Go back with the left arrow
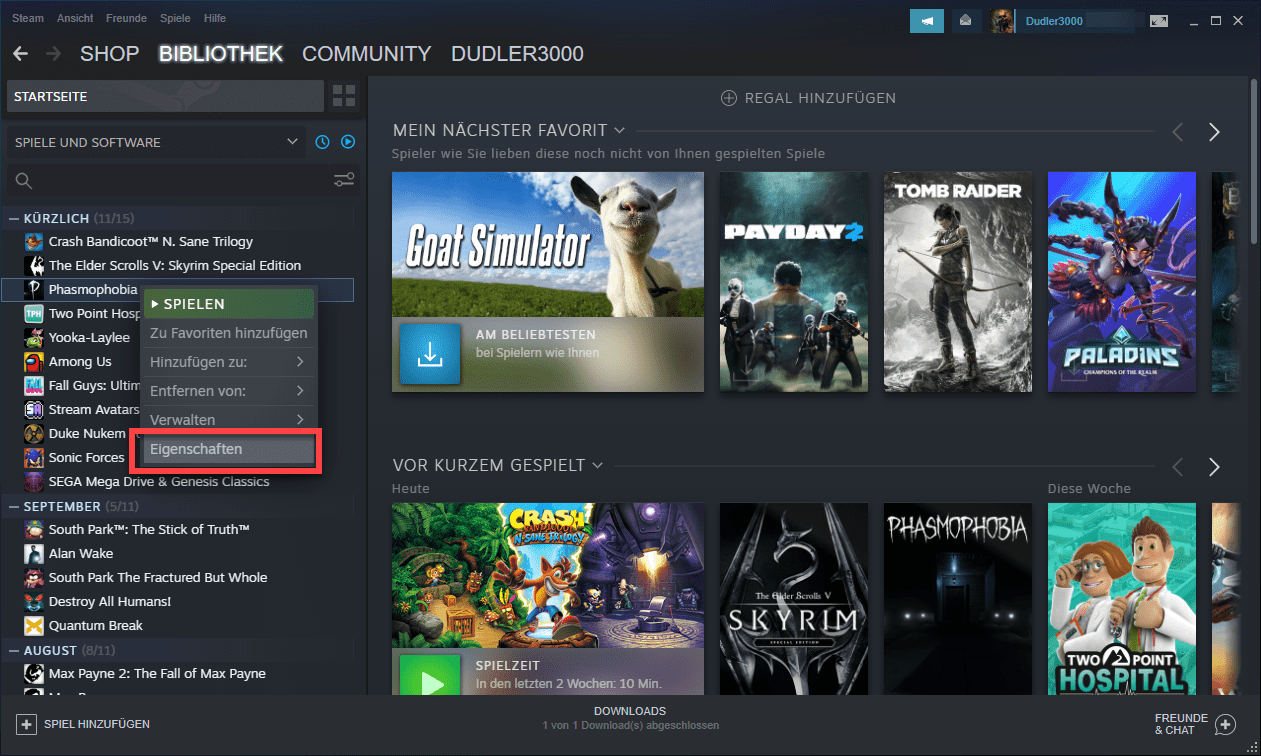The height and width of the screenshot is (756, 1261). coord(20,54)
